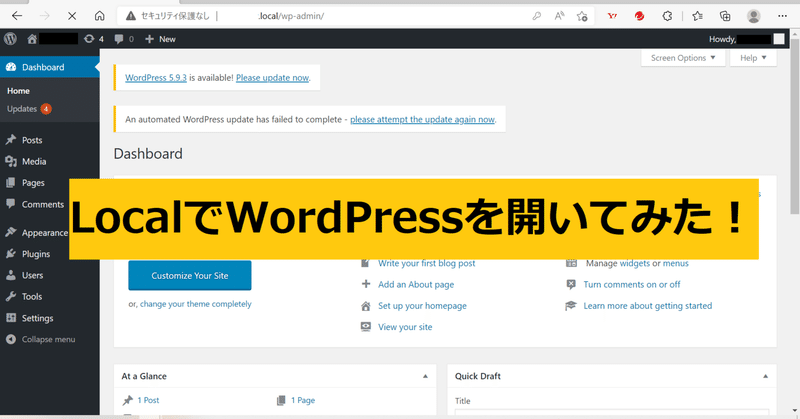Open Users menu
The image size is (800, 419).
pos(32,275)
